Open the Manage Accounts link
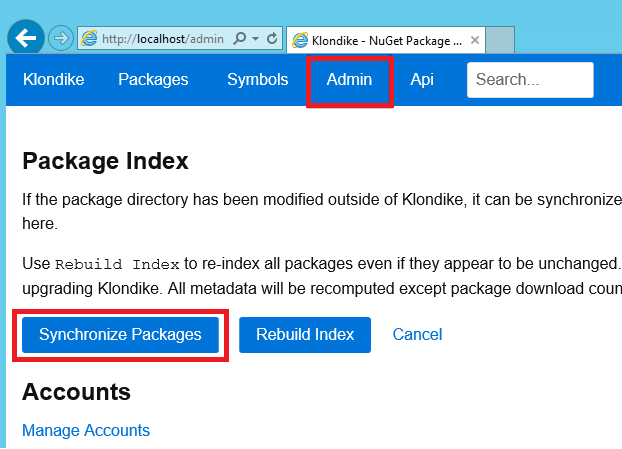622x449 pixels. [x=86, y=430]
